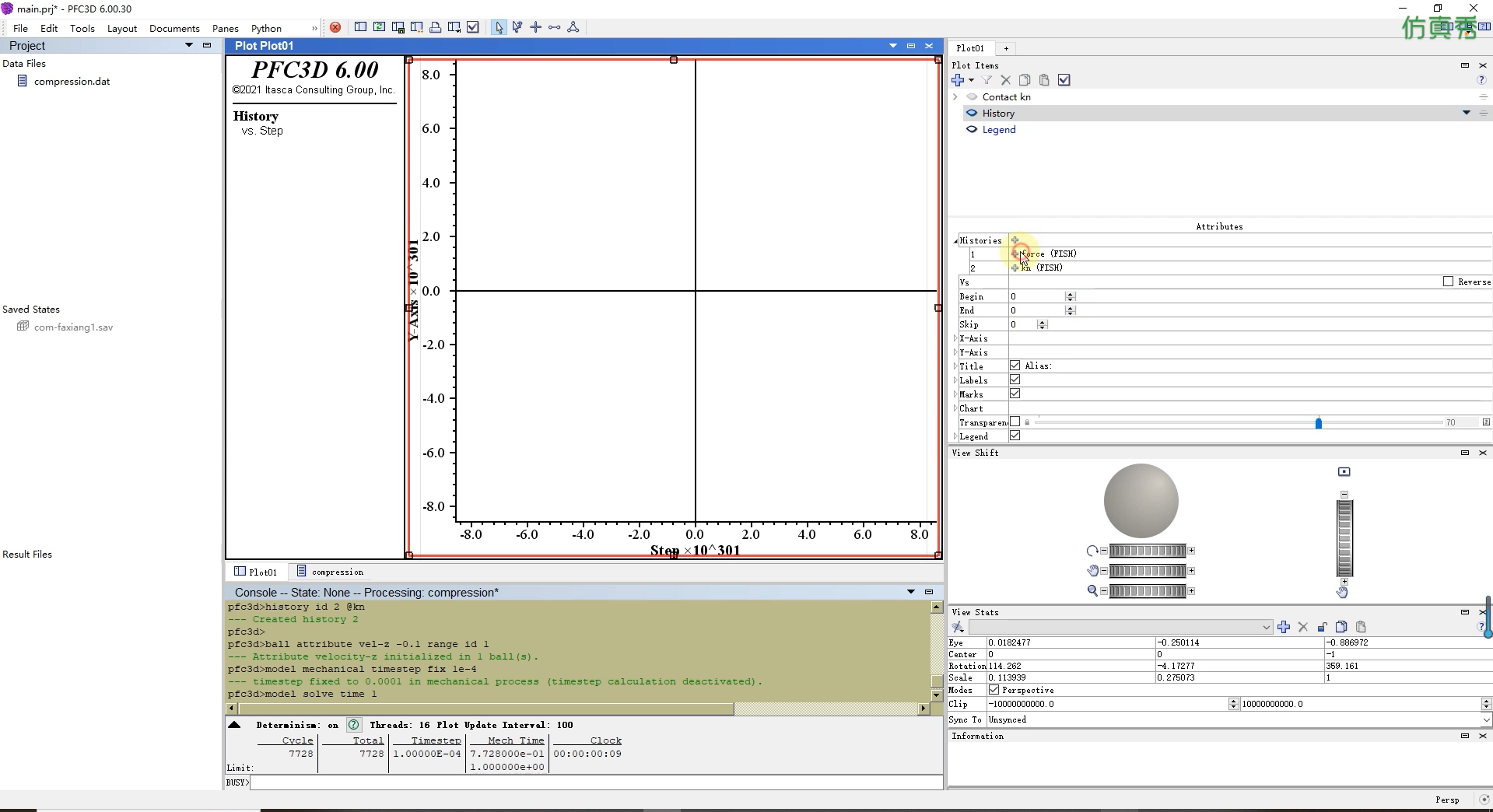This screenshot has height=812, width=1493.
Task: Toggle the Reverse checkbox
Action: coord(1448,282)
